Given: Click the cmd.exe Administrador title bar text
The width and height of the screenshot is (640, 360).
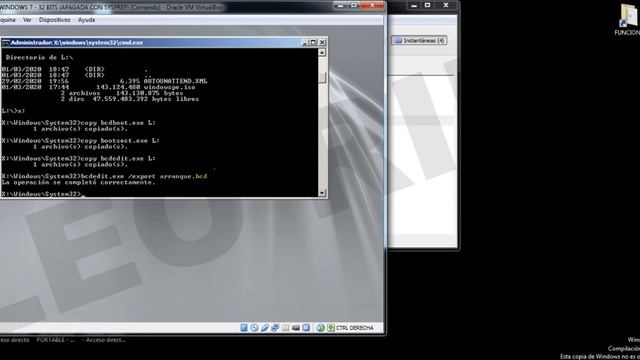Looking at the screenshot, I should 77,42.
